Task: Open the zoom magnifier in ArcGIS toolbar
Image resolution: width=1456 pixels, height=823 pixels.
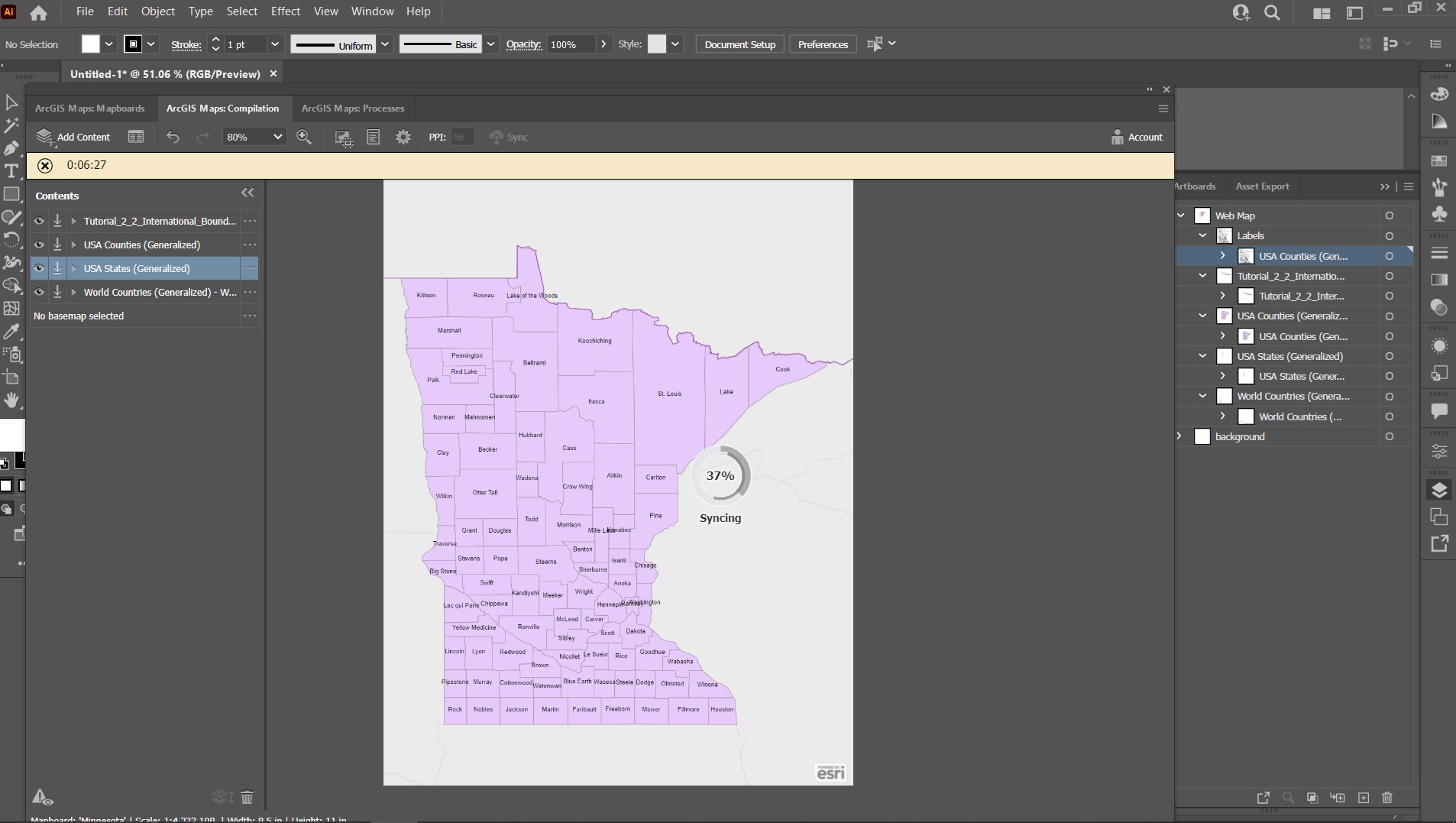Action: (305, 137)
